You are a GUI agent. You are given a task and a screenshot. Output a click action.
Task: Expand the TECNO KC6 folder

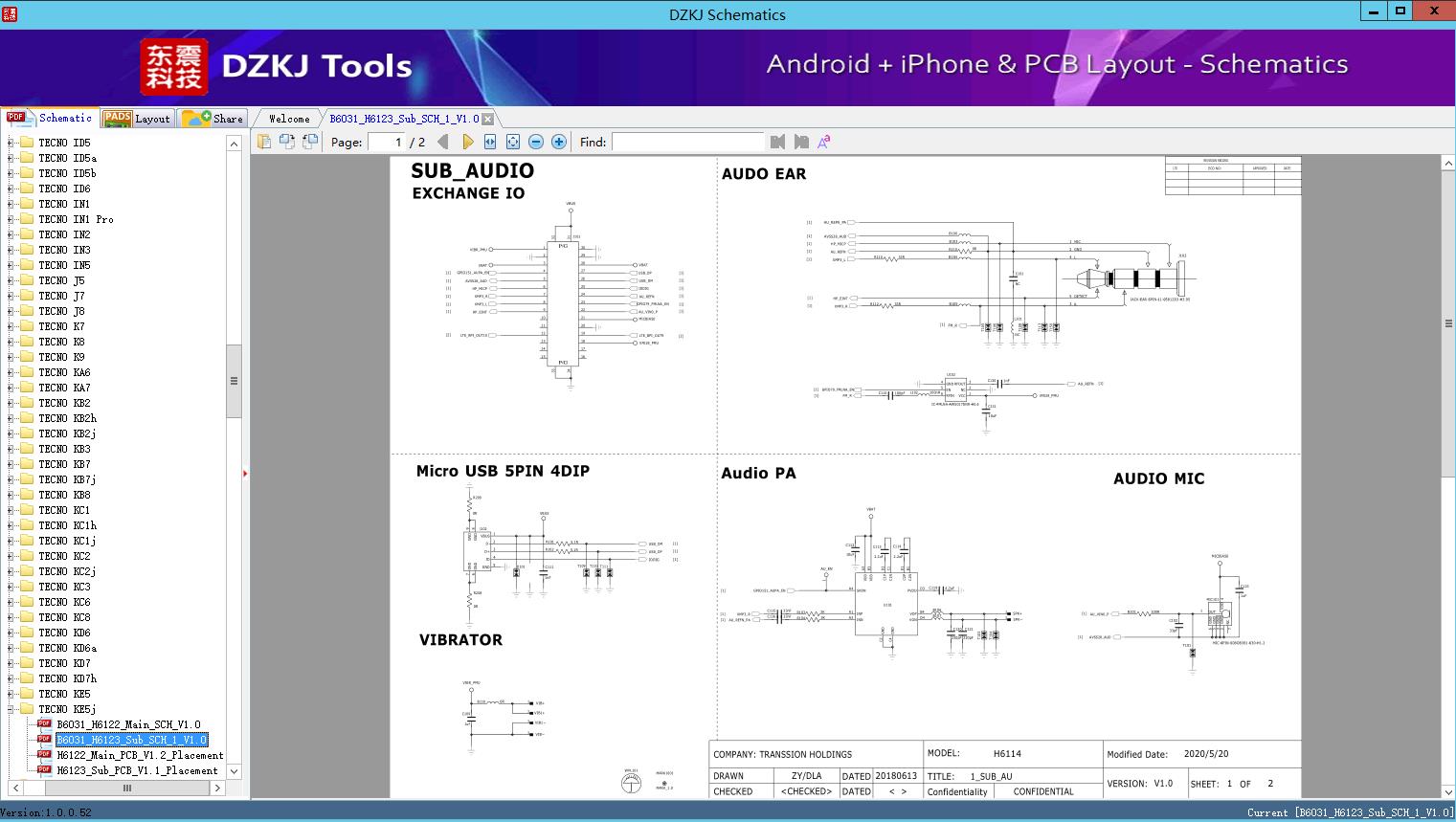(x=11, y=602)
